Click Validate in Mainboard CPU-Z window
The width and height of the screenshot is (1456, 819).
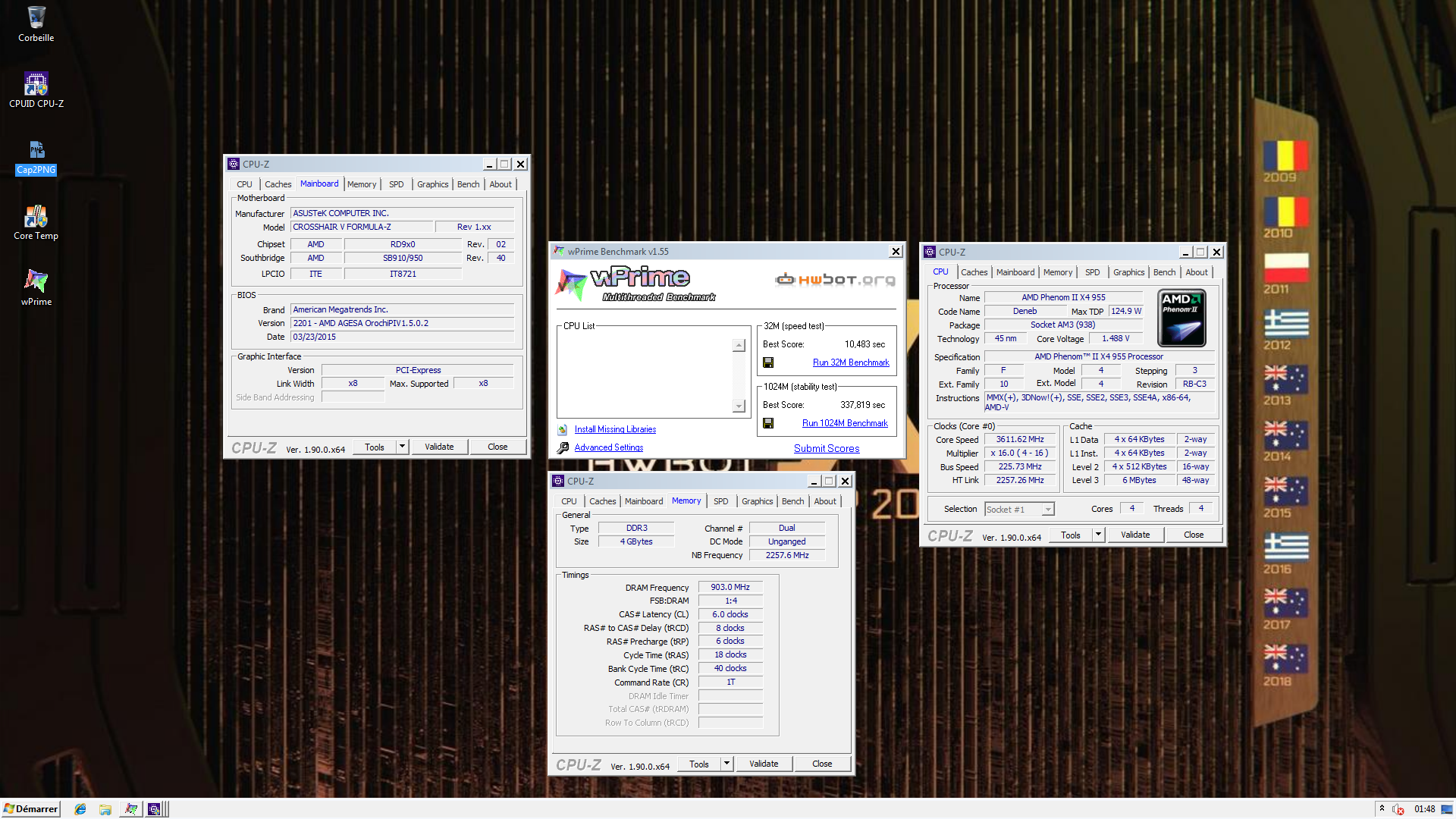[439, 447]
